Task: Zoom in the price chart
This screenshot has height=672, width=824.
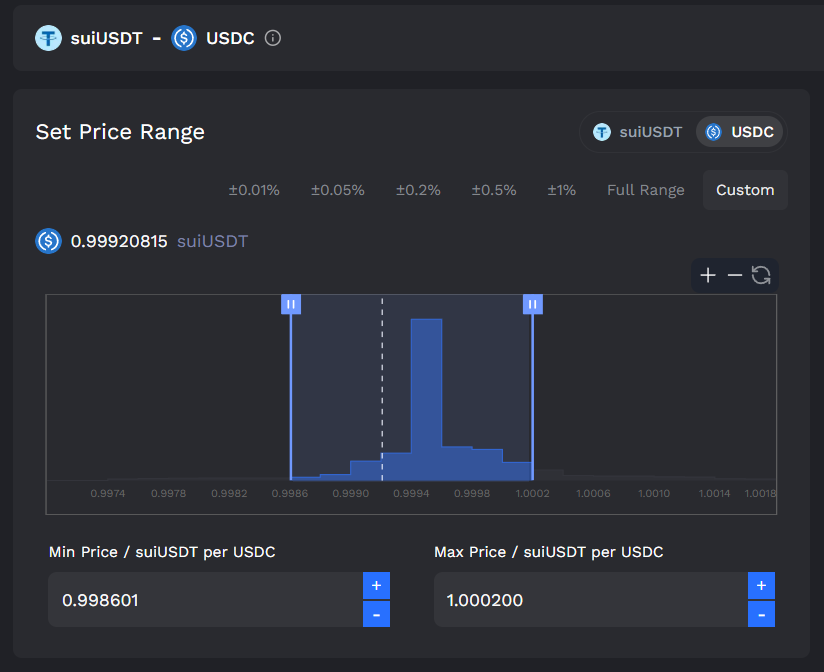Action: (x=708, y=275)
